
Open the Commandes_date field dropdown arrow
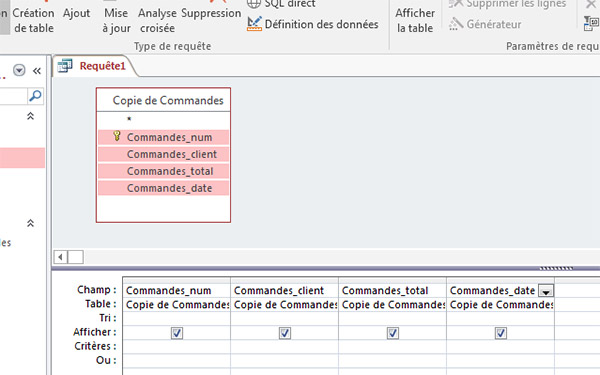click(546, 291)
